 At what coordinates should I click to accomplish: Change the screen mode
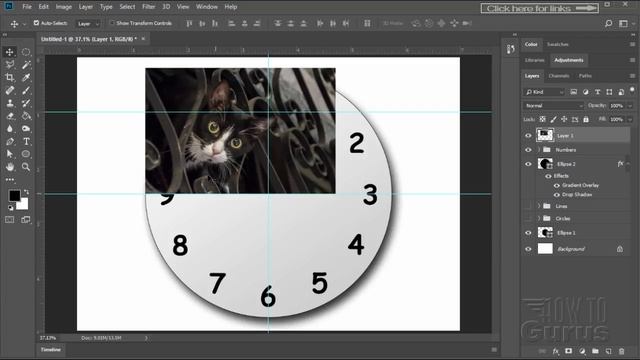click(26, 220)
